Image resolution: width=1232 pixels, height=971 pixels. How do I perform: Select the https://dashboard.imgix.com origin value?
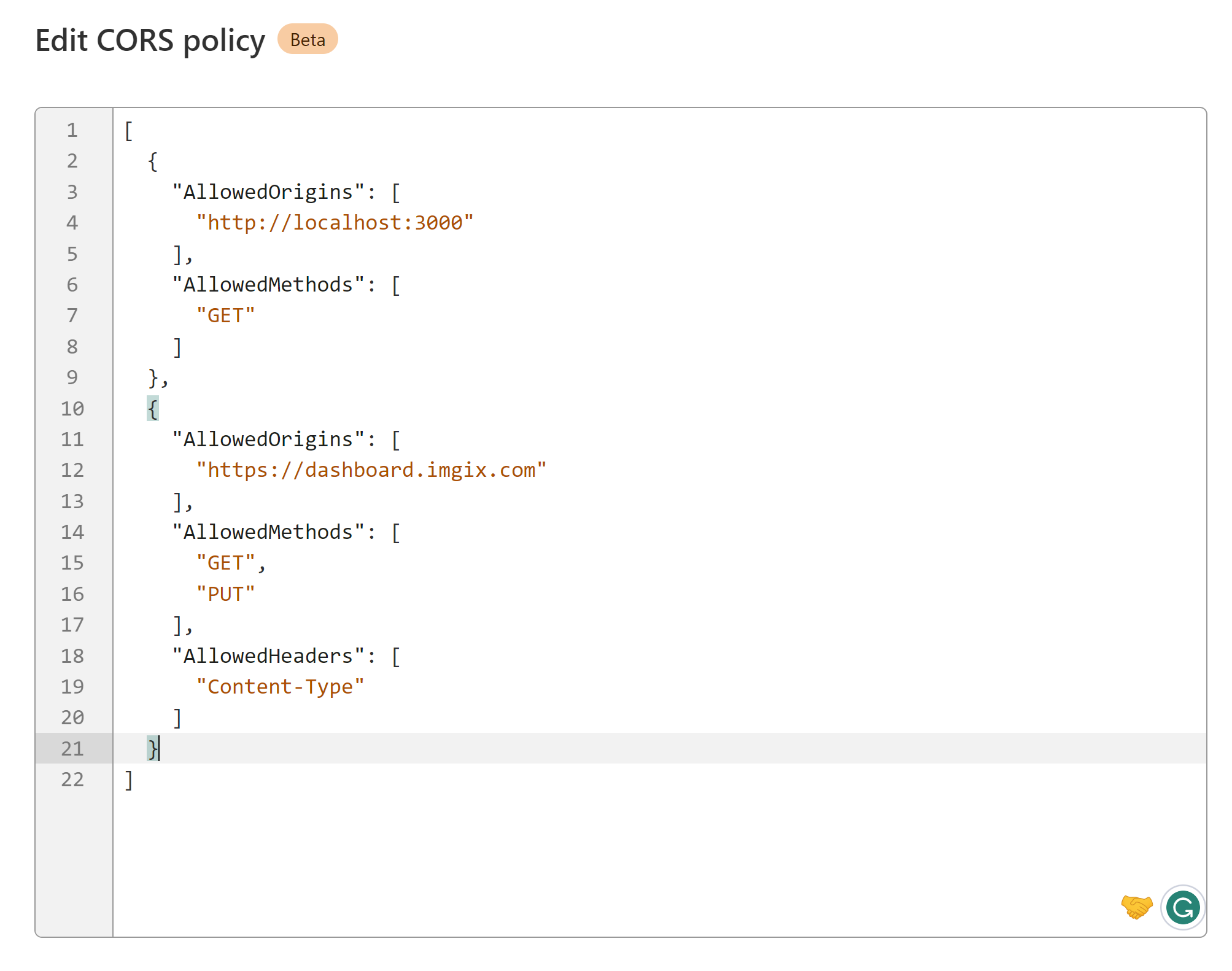point(371,470)
